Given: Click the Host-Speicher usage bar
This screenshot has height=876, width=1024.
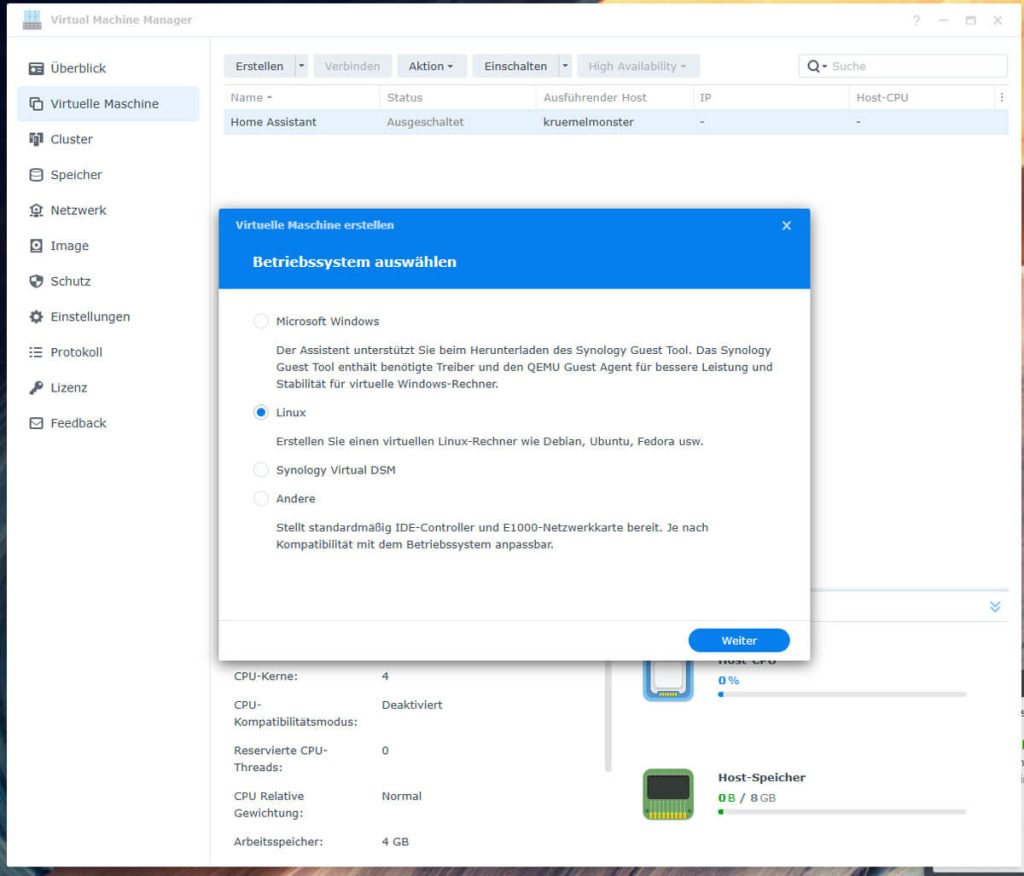Looking at the screenshot, I should [x=841, y=812].
